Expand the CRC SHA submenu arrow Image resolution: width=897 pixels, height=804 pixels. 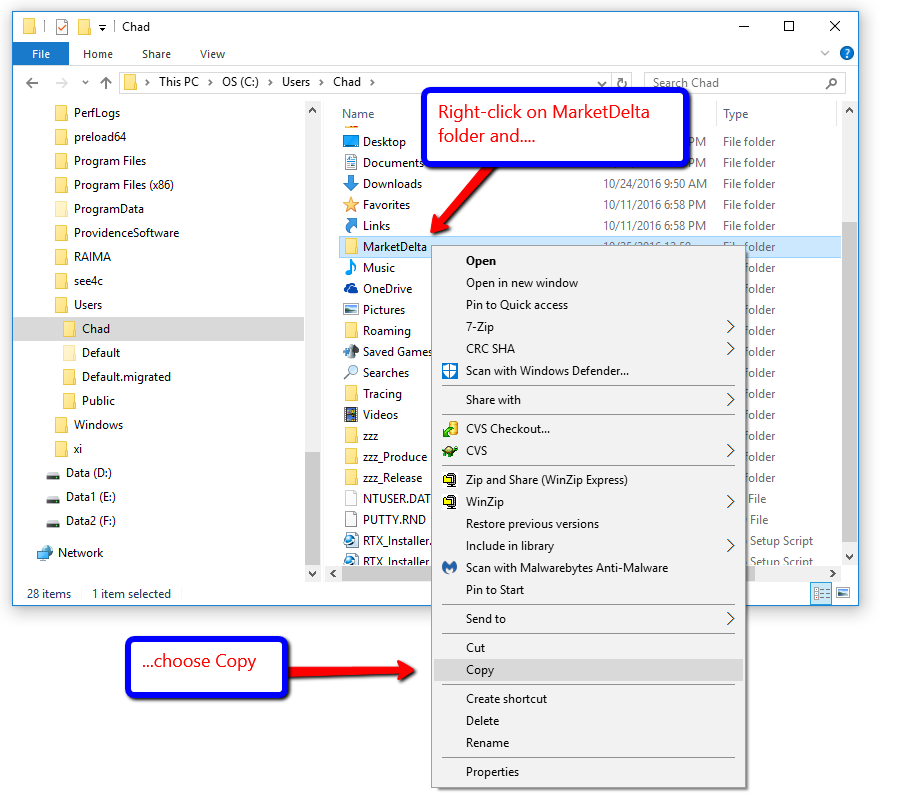[x=730, y=348]
